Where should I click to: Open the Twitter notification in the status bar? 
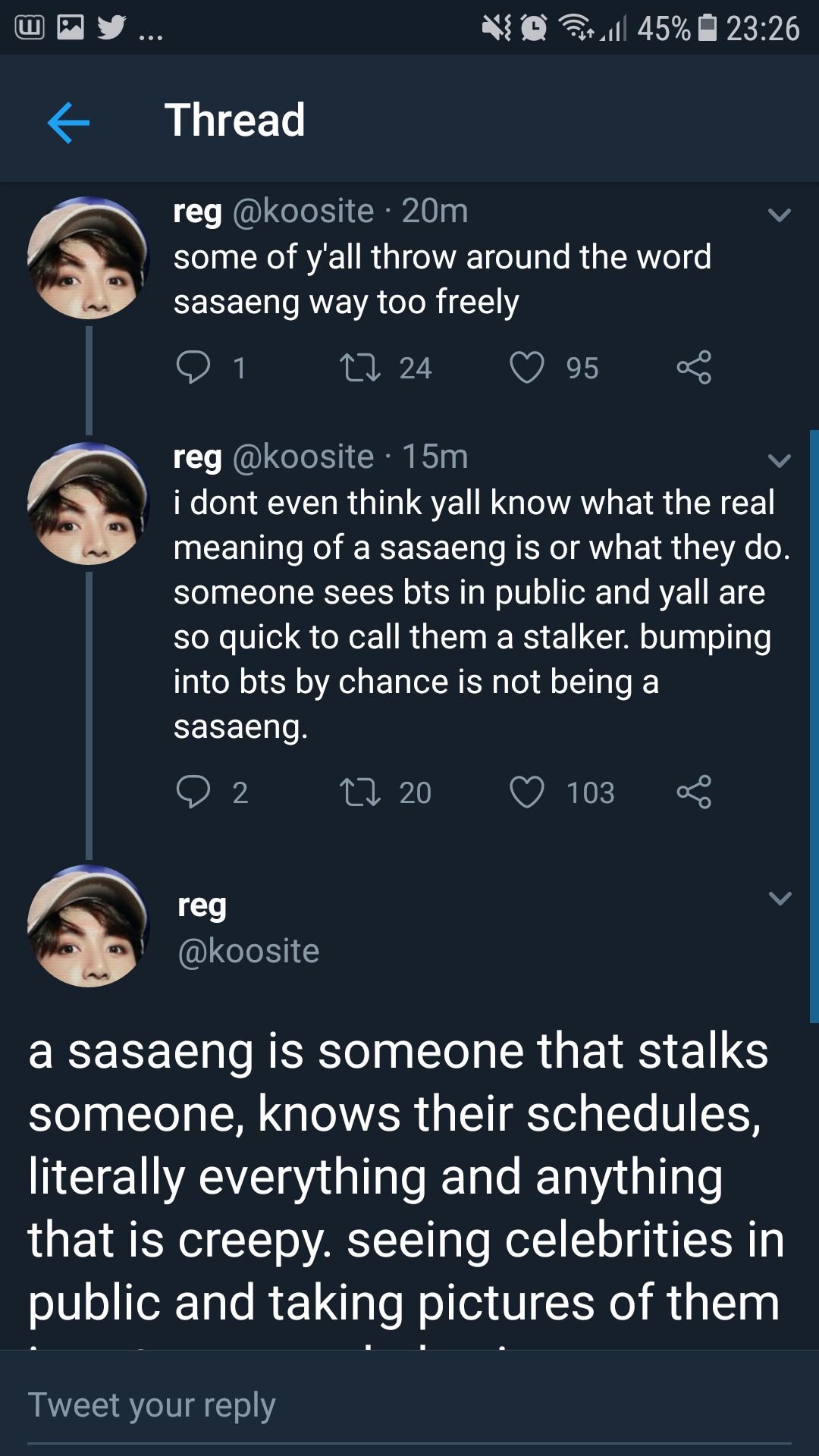click(x=111, y=28)
